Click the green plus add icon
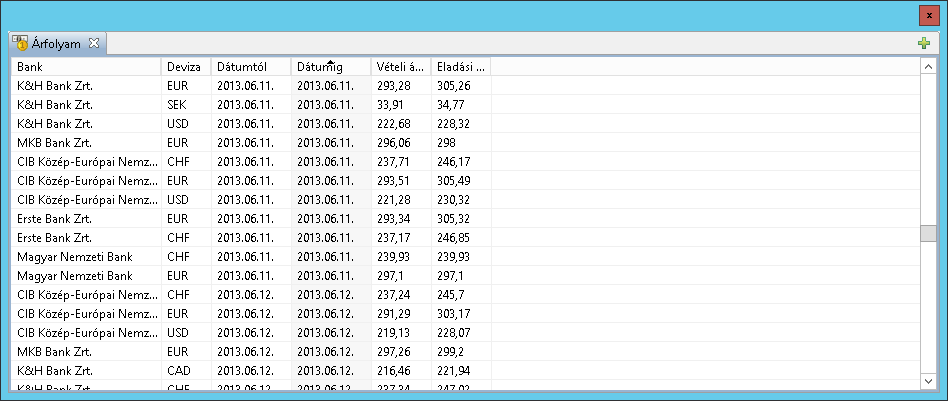The image size is (948, 401). point(923,43)
